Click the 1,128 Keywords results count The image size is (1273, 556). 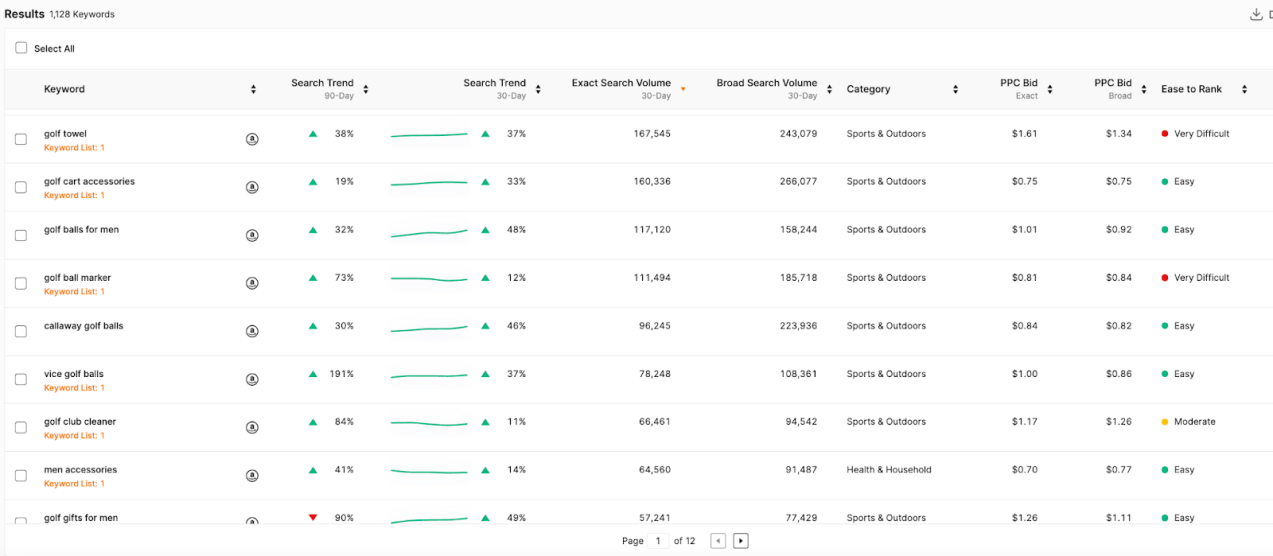pyautogui.click(x=82, y=15)
